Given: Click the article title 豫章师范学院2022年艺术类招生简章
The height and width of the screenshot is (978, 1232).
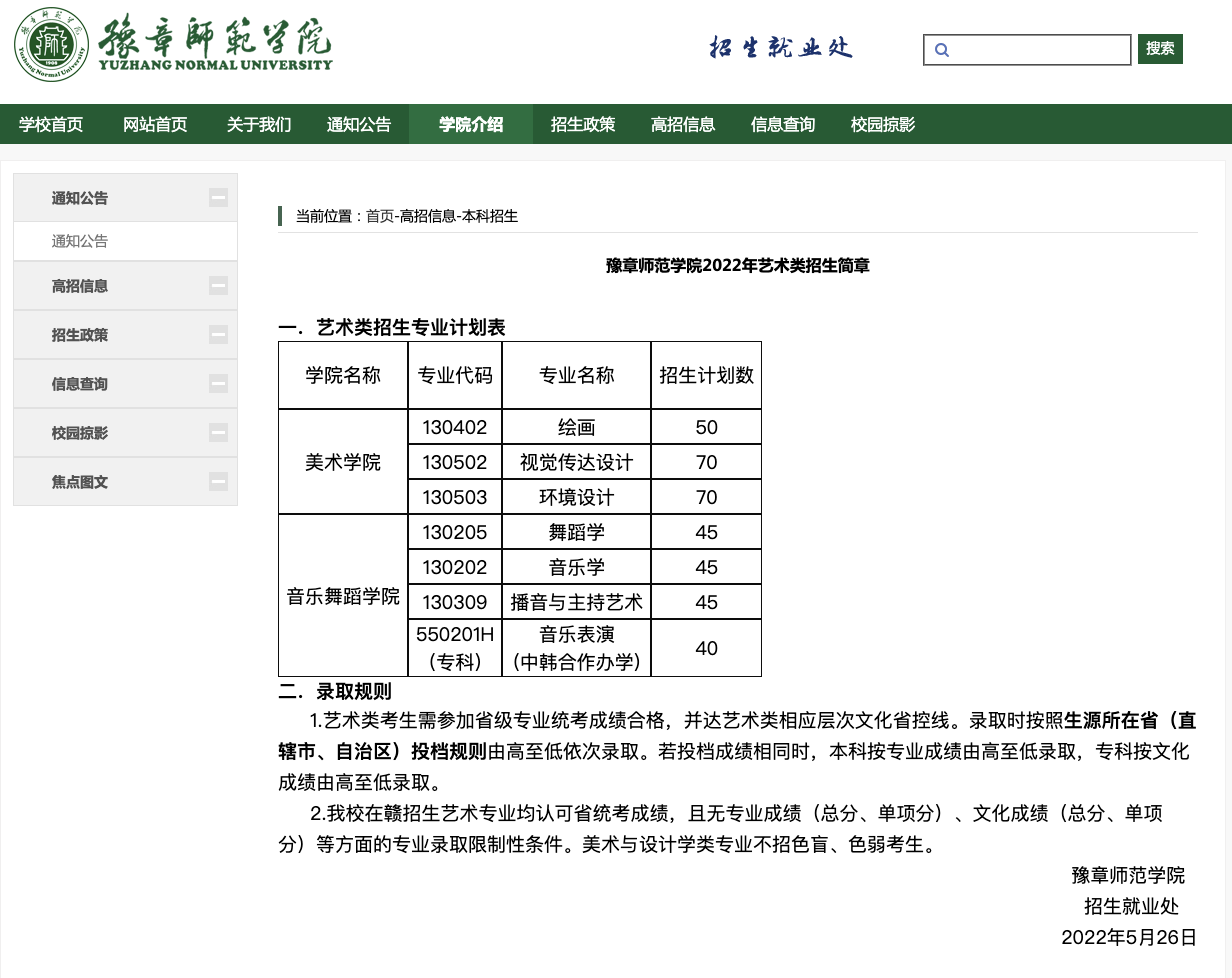Looking at the screenshot, I should (x=738, y=266).
